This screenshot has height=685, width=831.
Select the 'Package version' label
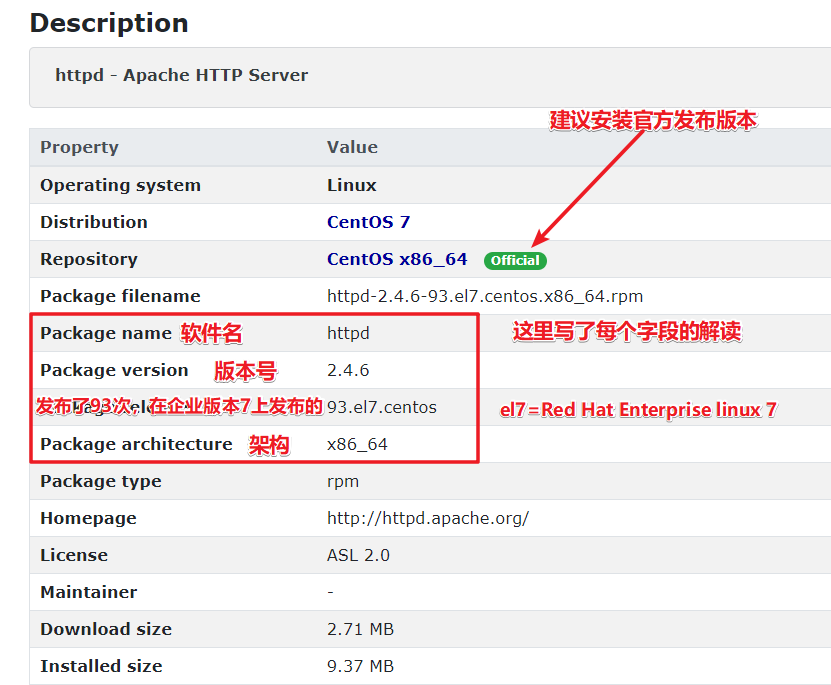pyautogui.click(x=114, y=370)
